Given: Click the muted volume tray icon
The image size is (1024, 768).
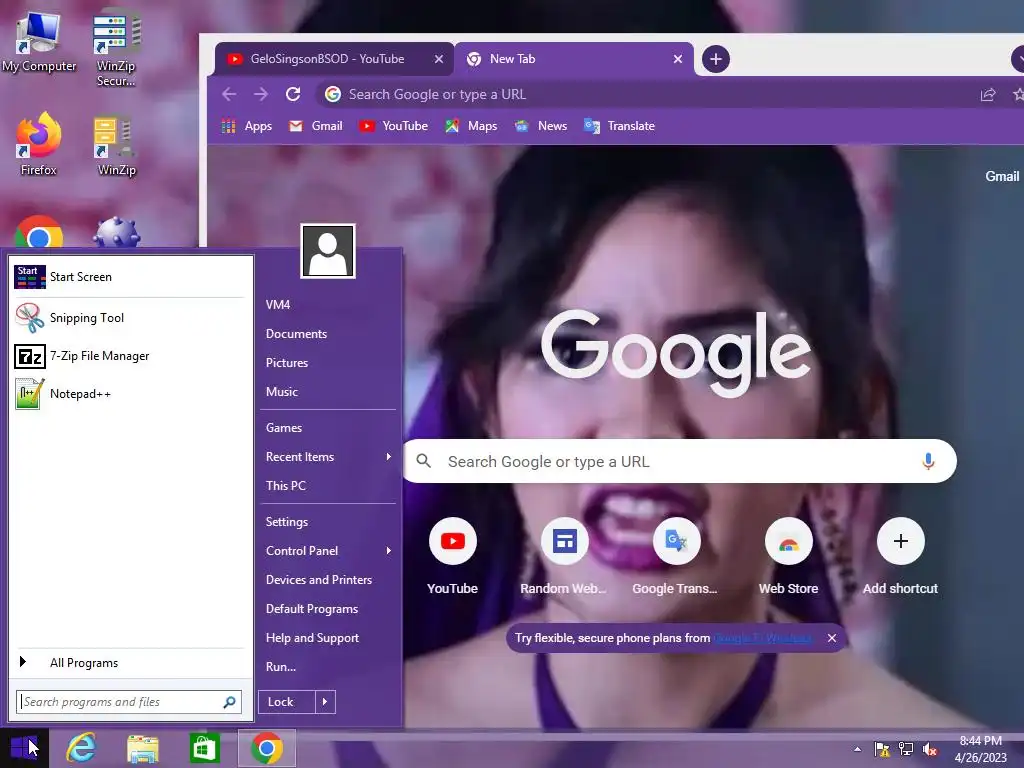Looking at the screenshot, I should pos(929,749).
